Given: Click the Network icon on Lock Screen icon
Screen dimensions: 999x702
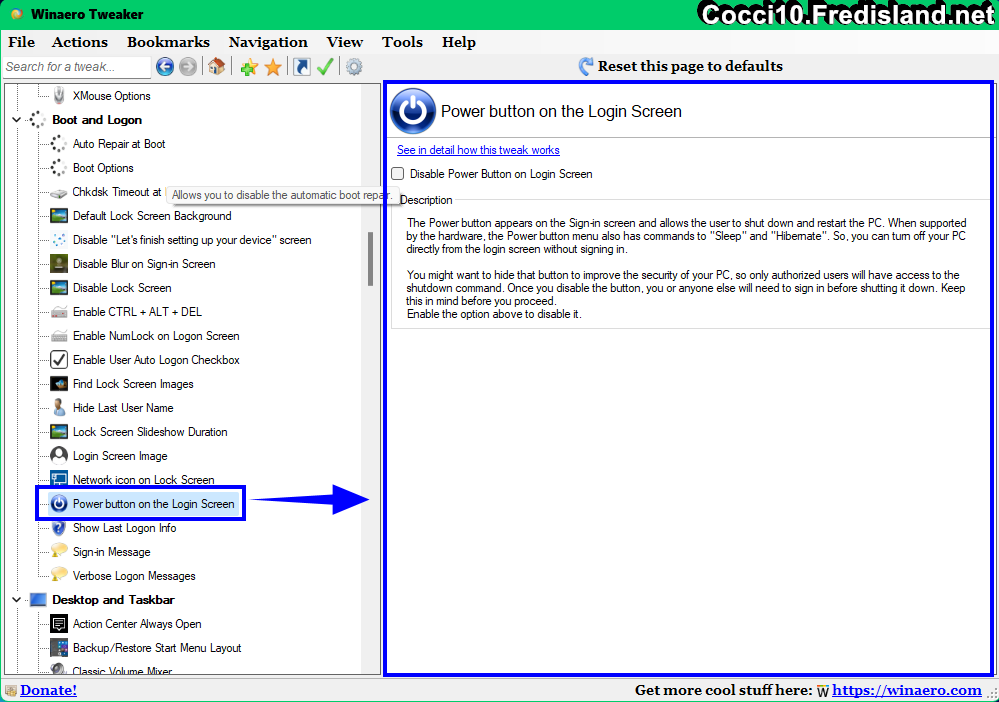Looking at the screenshot, I should [x=59, y=479].
